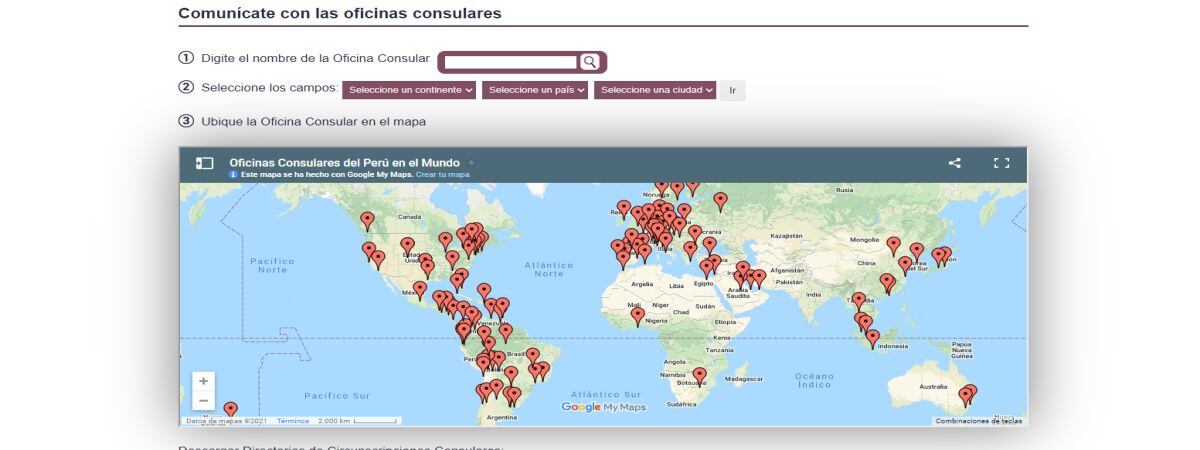Select the lone pin in western Russia
Screen dimensions: 1200x450
click(x=720, y=200)
